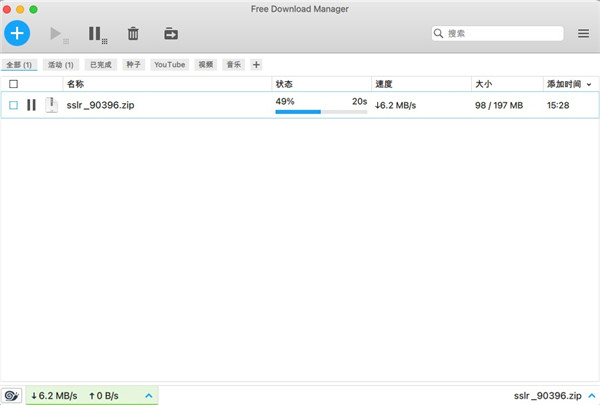Tick the sslr_90396.zip row checkbox
Viewport: 600px width, 405px height.
click(14, 105)
